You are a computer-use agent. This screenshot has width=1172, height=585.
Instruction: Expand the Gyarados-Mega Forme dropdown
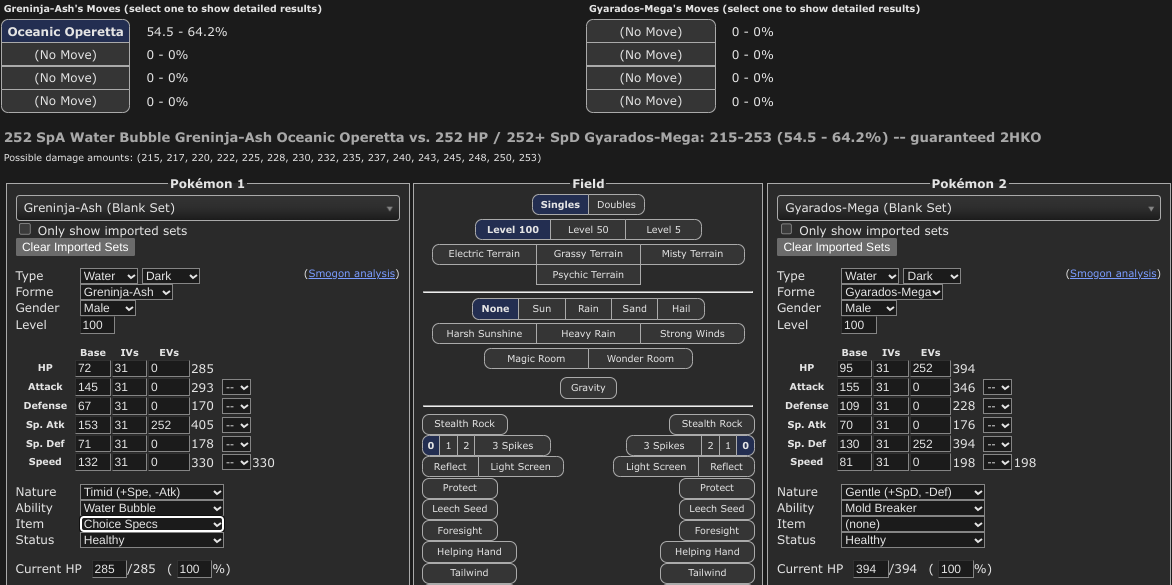click(x=892, y=292)
